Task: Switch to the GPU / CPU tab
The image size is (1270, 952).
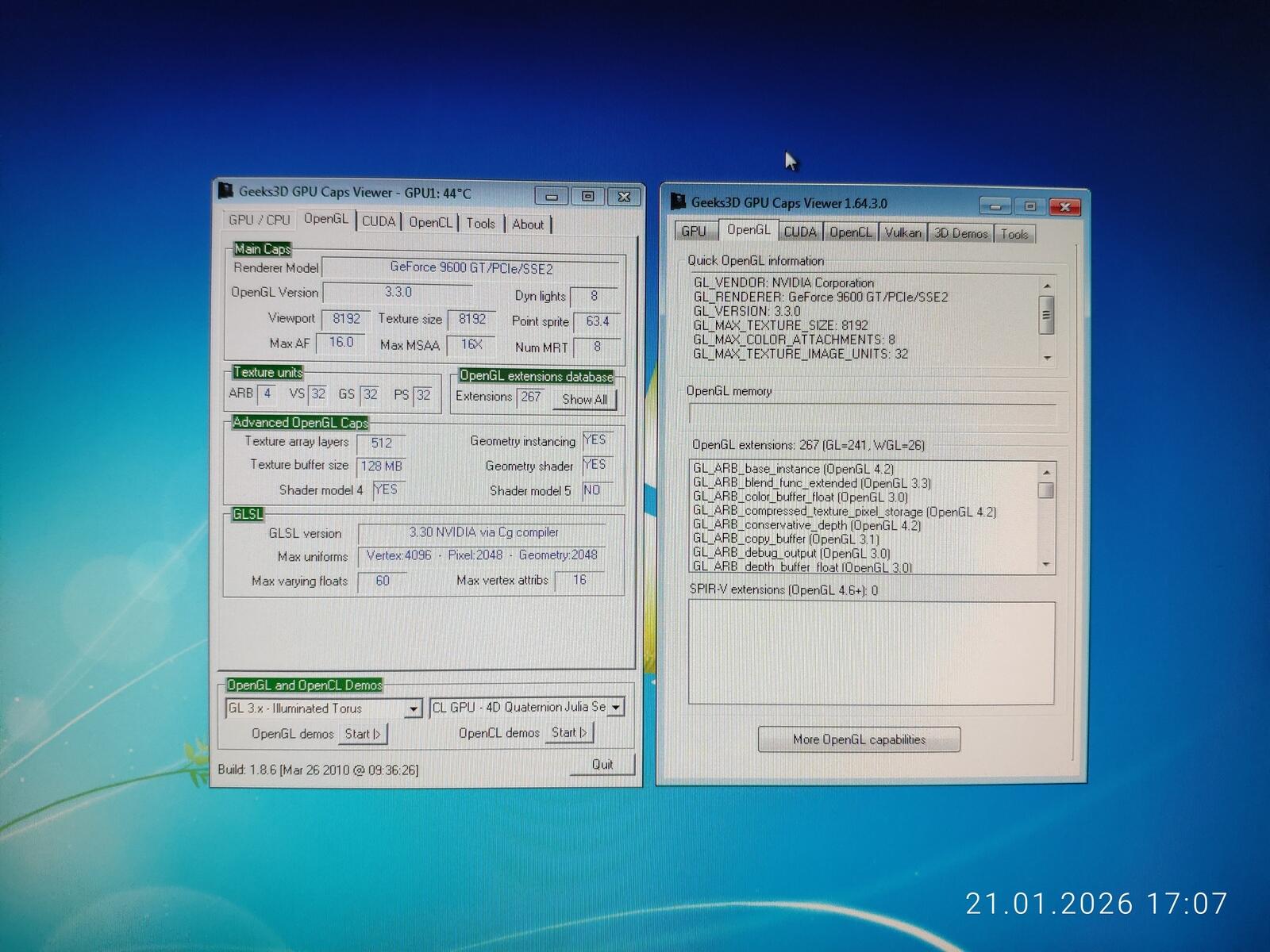Action: [x=259, y=221]
